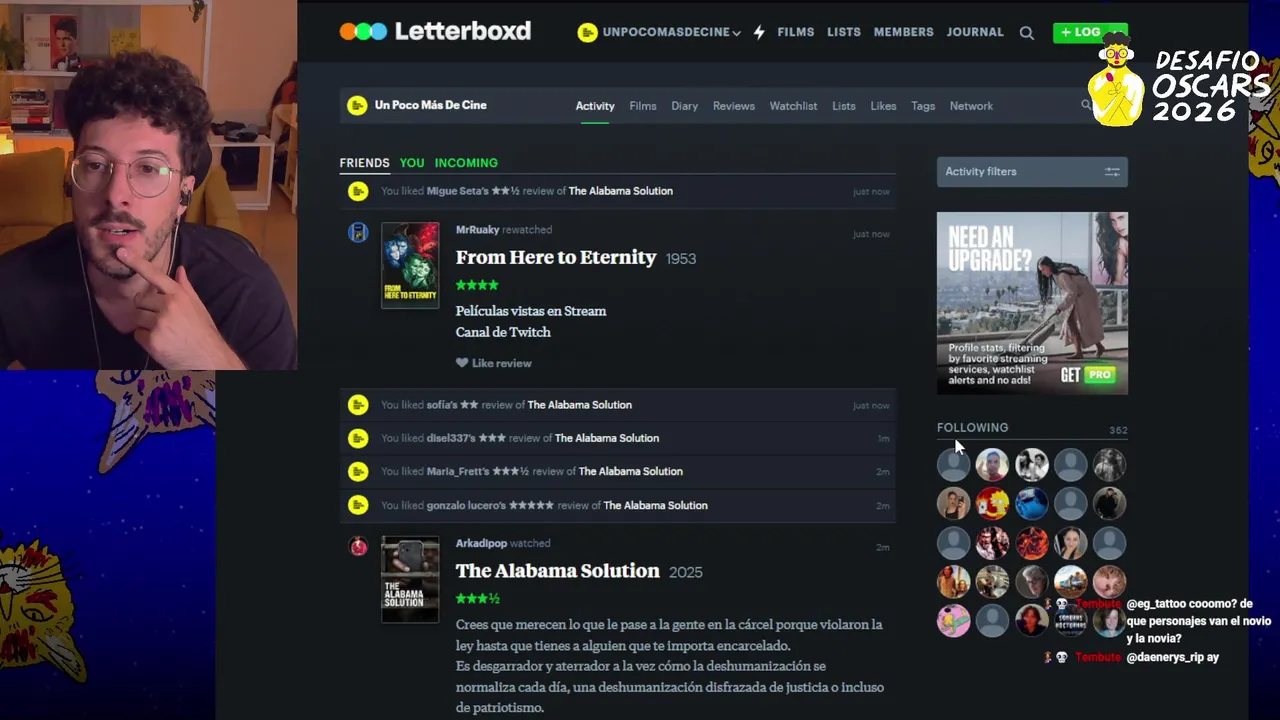Image resolution: width=1280 pixels, height=720 pixels.
Task: Click the search magnifier in header
Action: pyautogui.click(x=1027, y=33)
